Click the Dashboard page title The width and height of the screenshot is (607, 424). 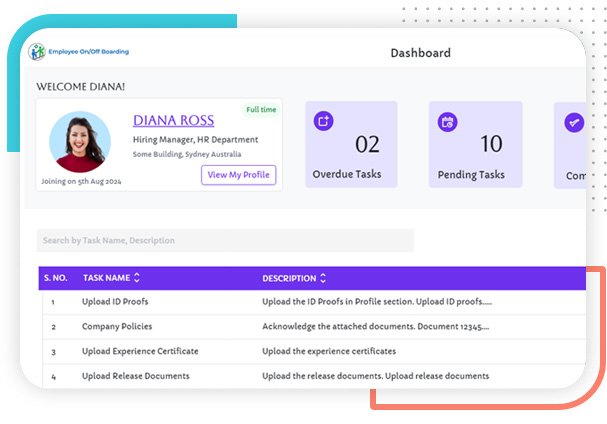420,53
